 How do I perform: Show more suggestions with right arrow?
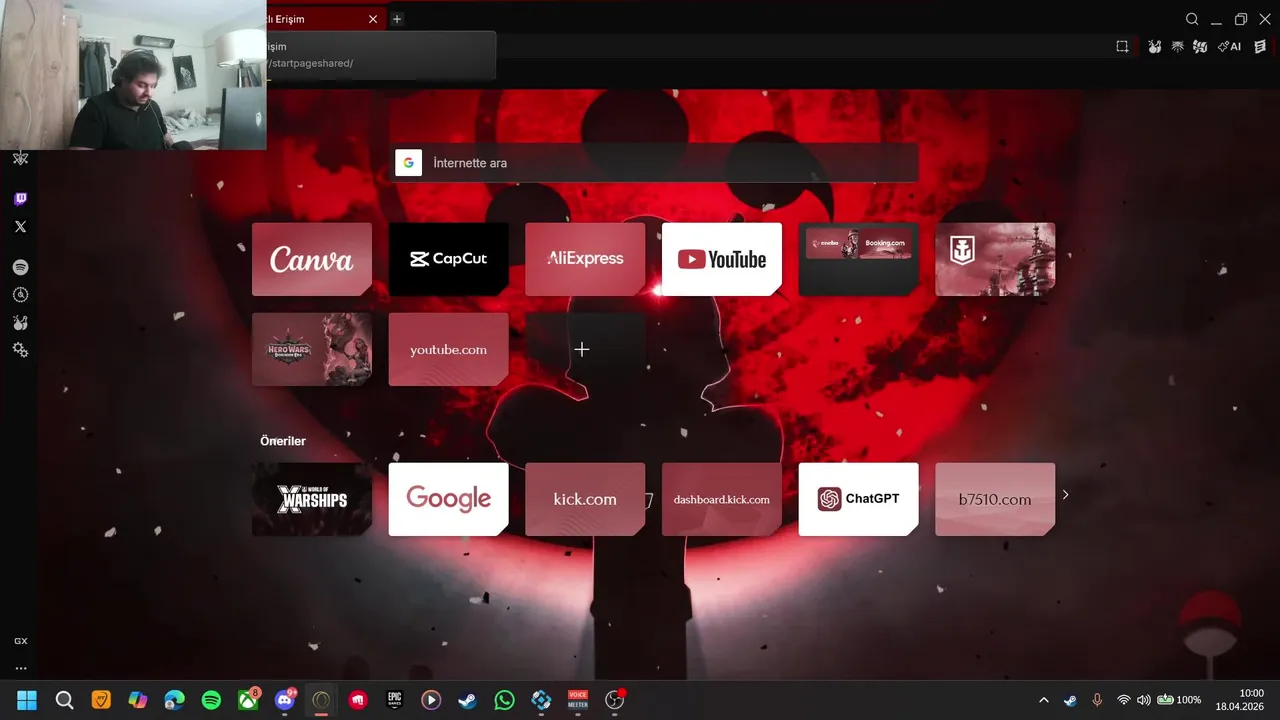click(1065, 495)
